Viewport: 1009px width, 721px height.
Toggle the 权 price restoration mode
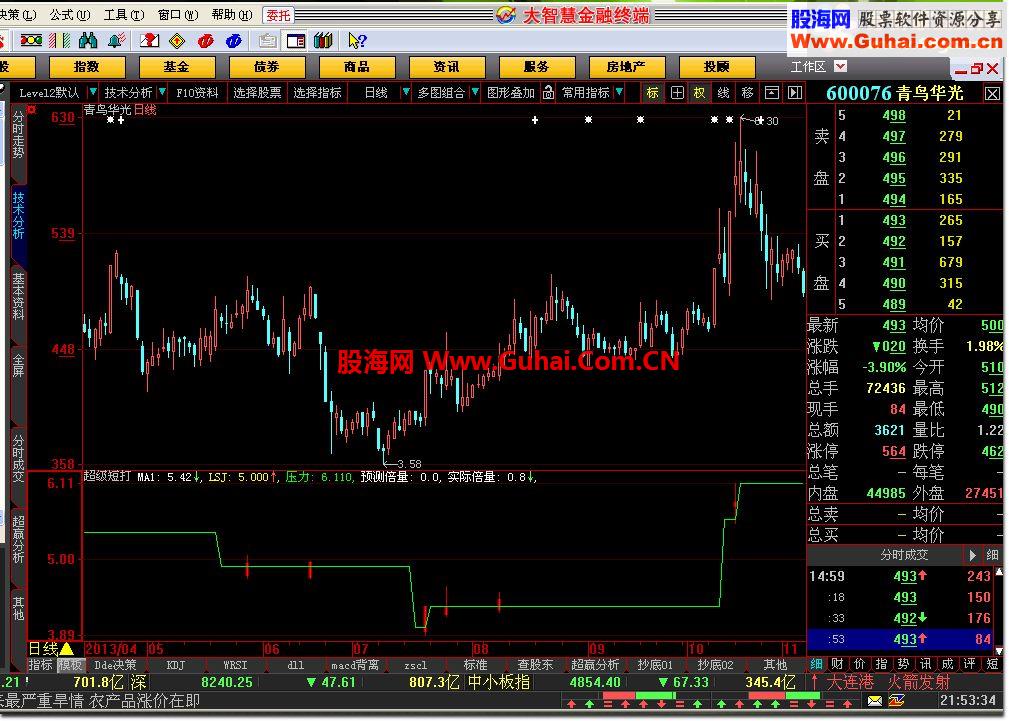tap(699, 92)
